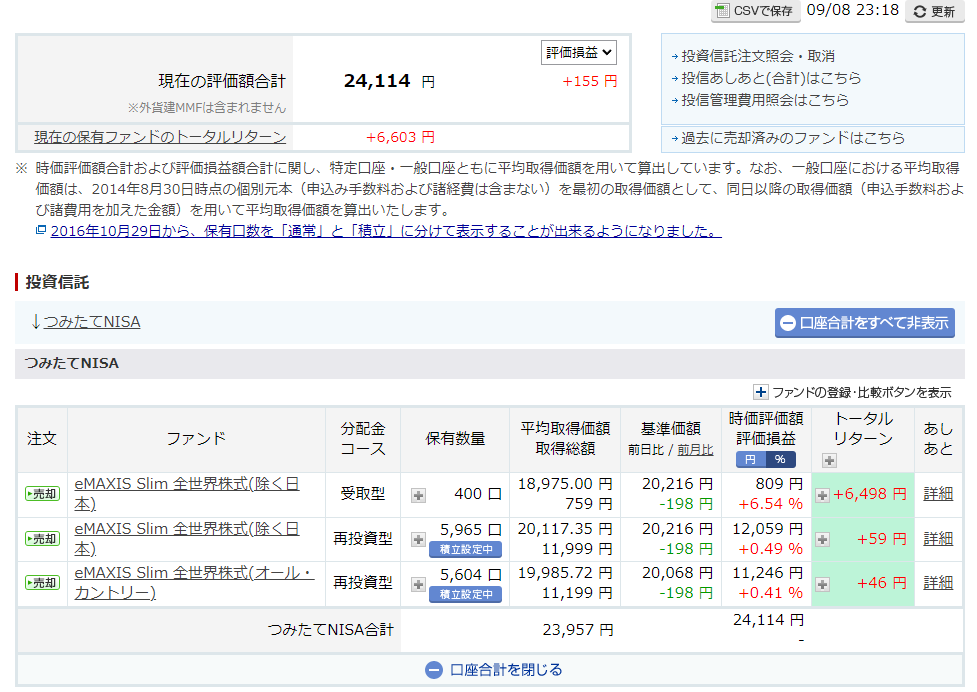
Task: Expand plus icon under トータルリターン header
Action: click(x=829, y=460)
